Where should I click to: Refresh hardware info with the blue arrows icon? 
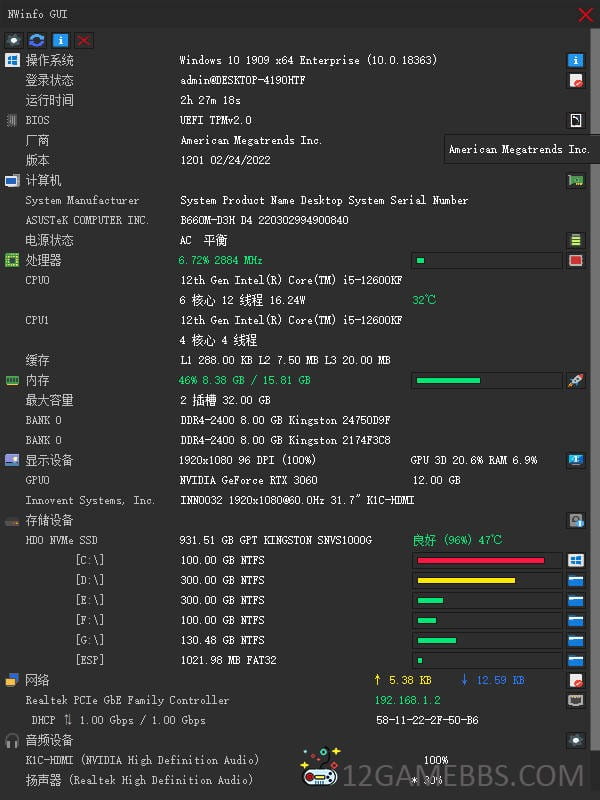point(37,40)
